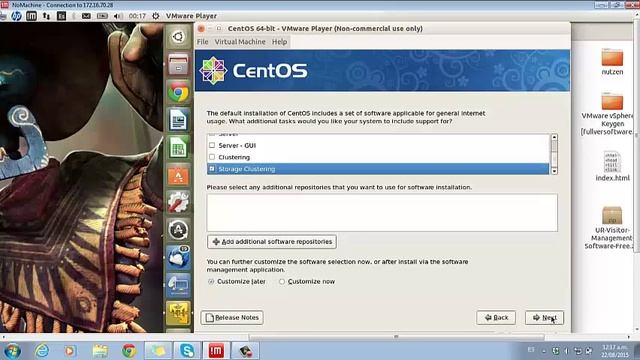Open the keyboard layout indicator in panel

pos(62,16)
